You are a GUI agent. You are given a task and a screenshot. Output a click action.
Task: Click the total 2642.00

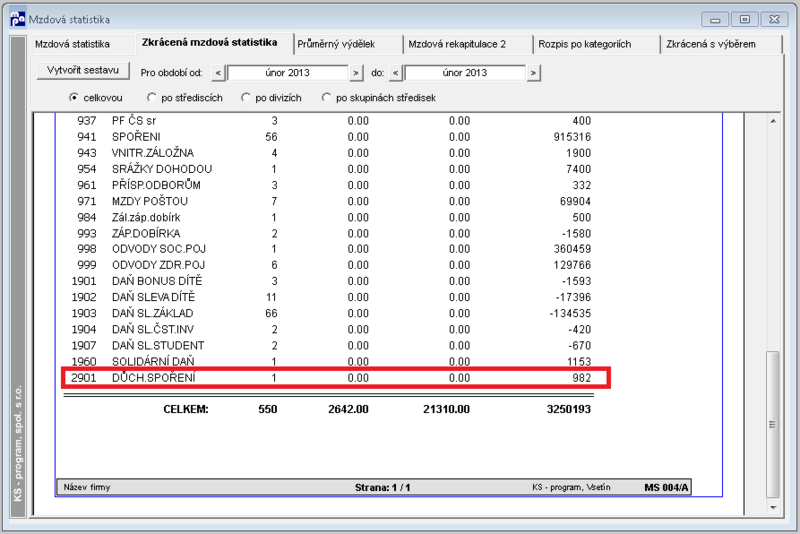tap(348, 409)
